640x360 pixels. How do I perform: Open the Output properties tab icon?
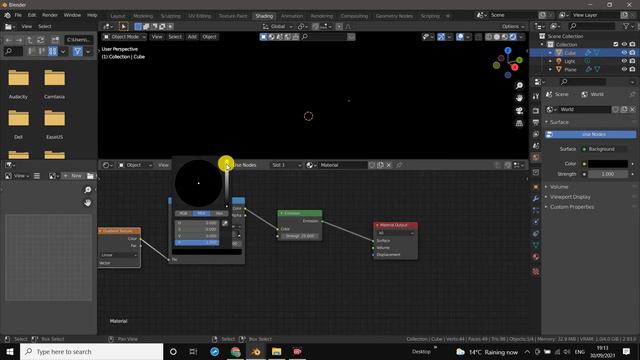pos(536,122)
